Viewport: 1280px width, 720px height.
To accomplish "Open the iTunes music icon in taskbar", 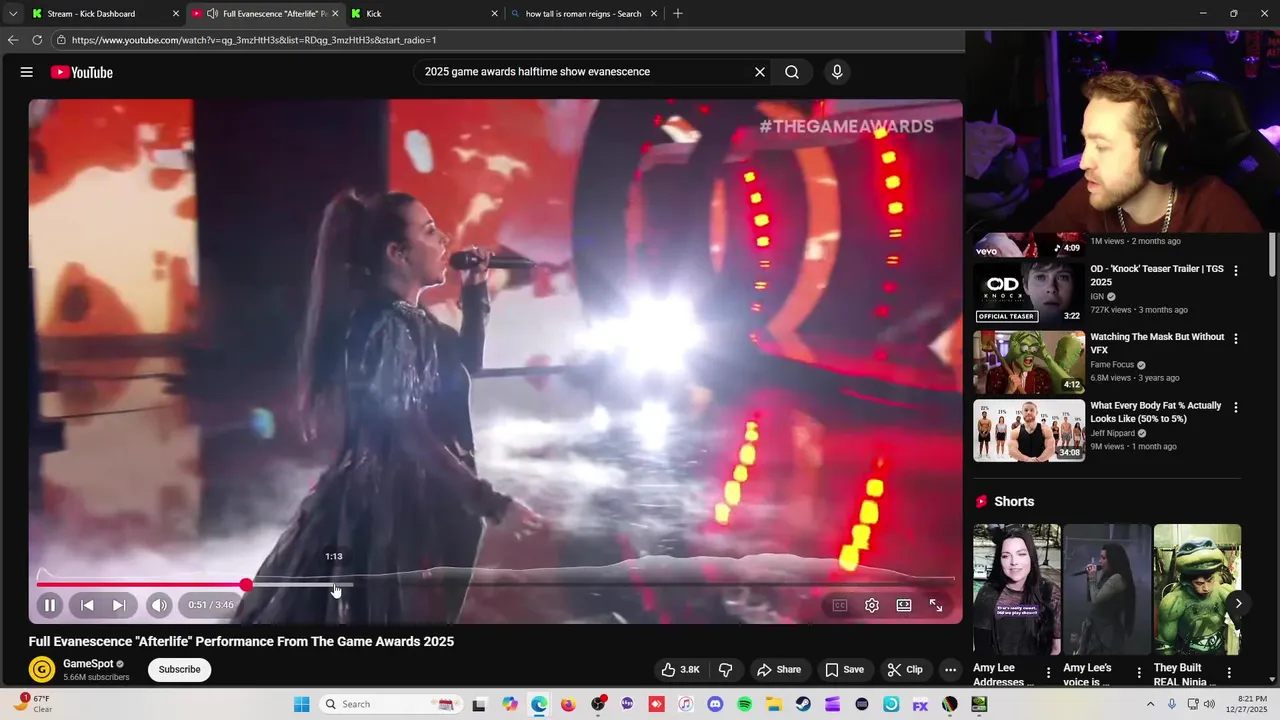I will [x=685, y=704].
